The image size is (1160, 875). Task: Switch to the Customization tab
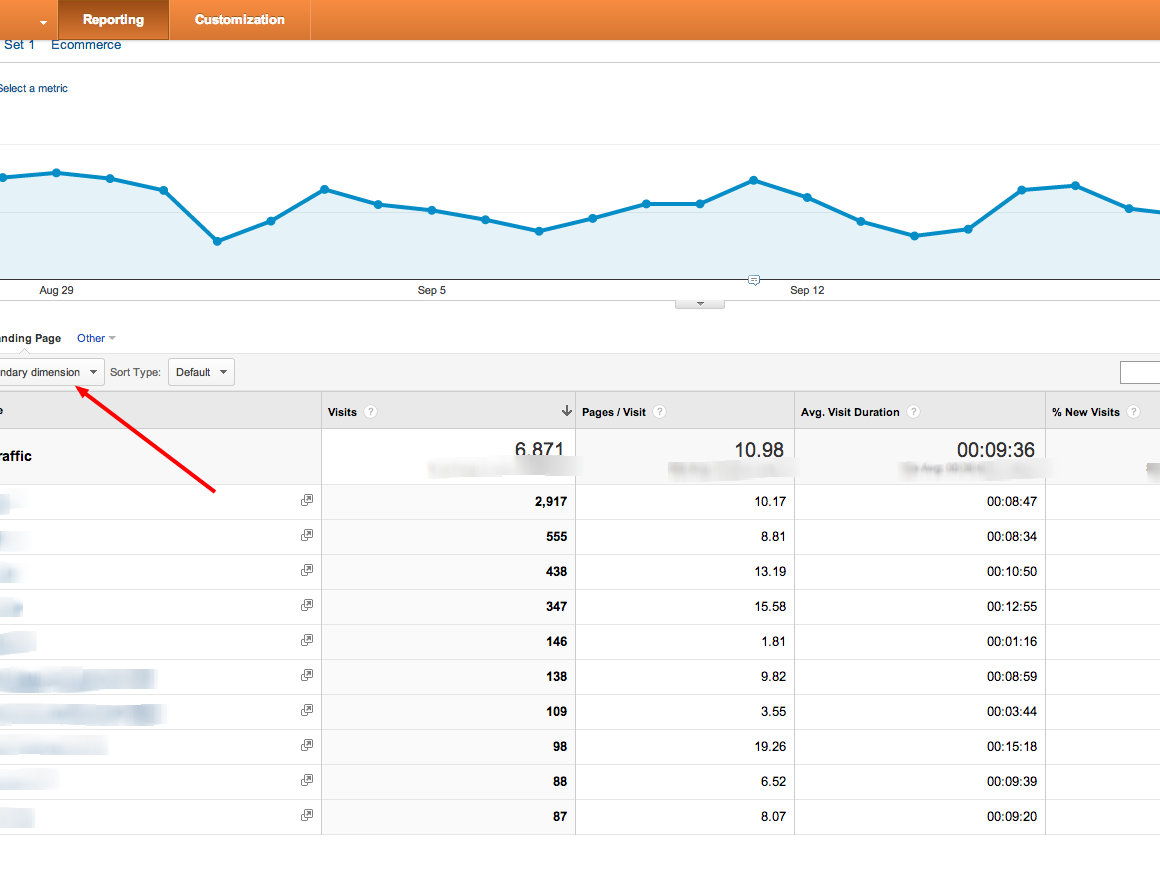(240, 20)
